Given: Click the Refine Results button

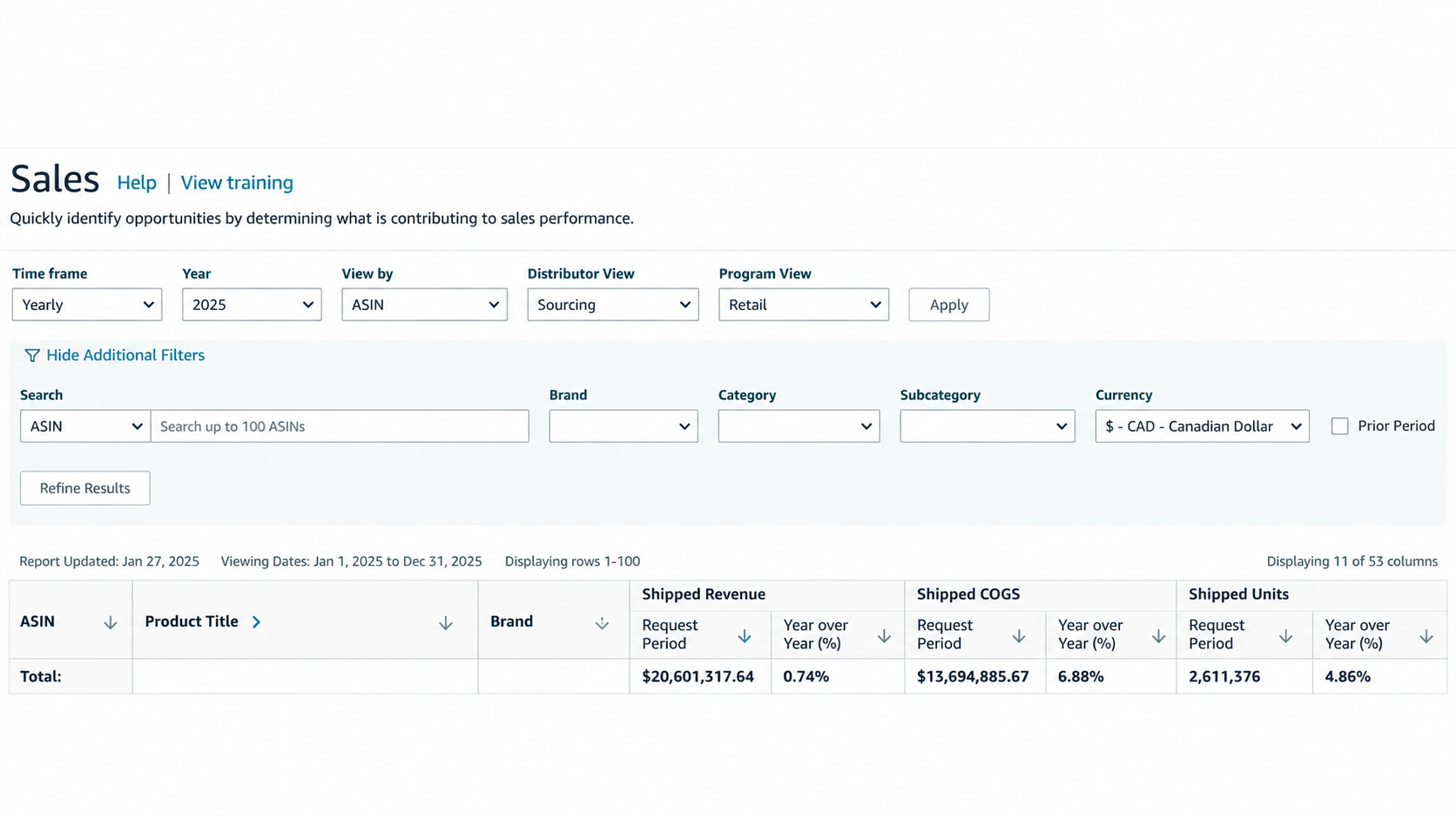Looking at the screenshot, I should click(85, 488).
